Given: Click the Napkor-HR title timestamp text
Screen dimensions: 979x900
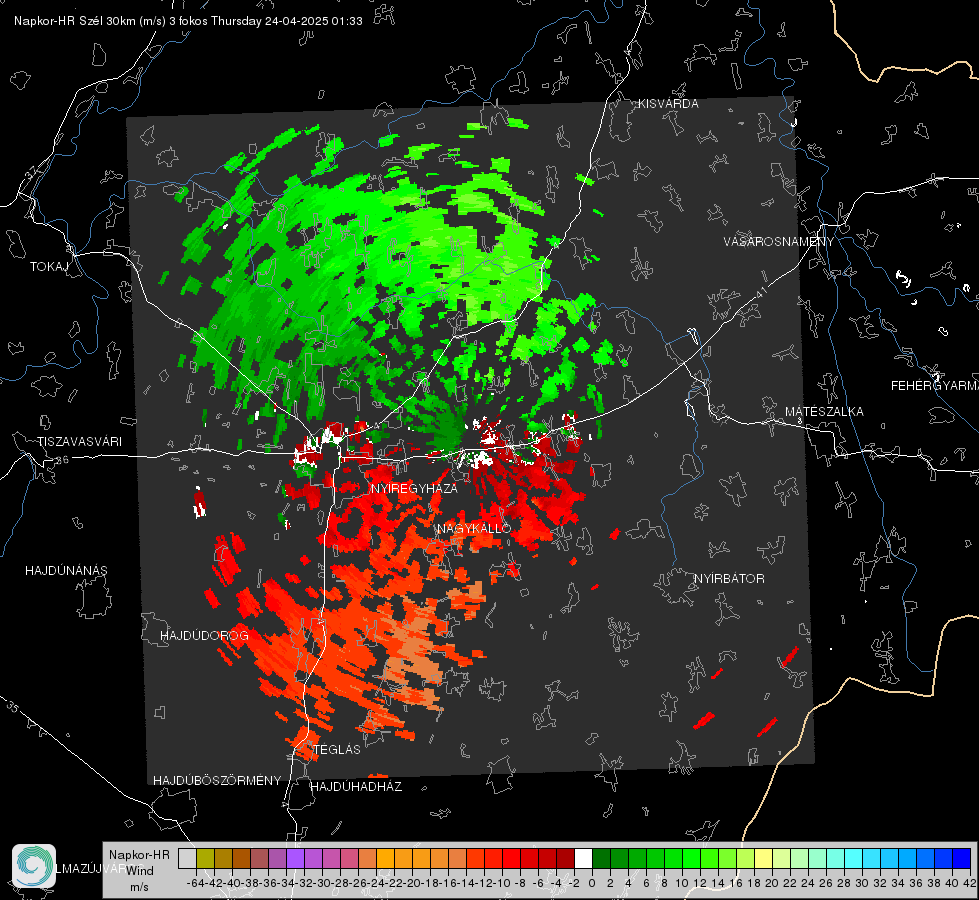Looking at the screenshot, I should [188, 21].
